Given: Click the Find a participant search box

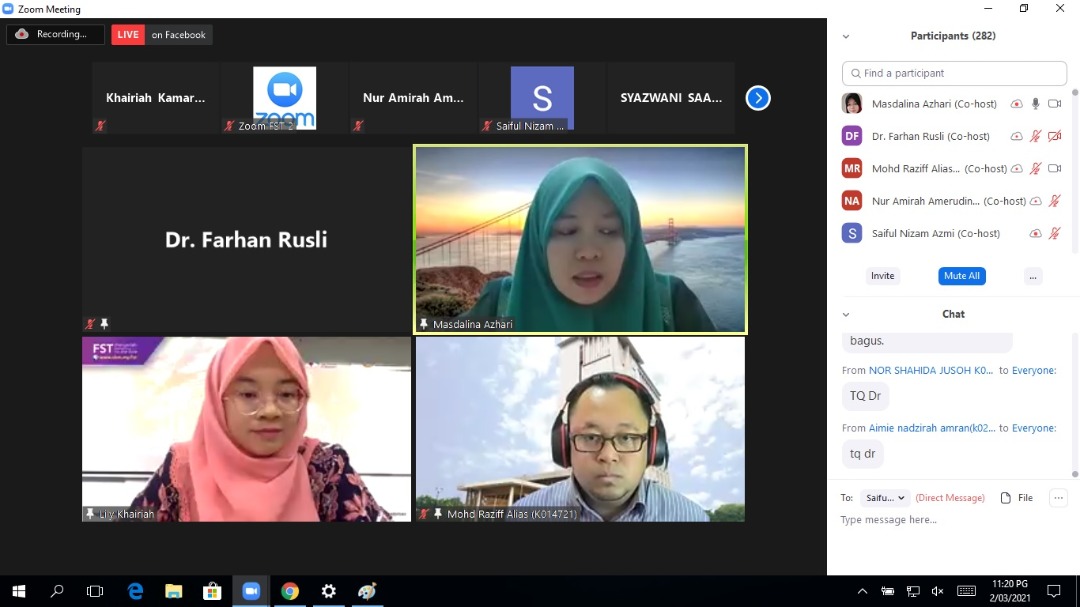Looking at the screenshot, I should tap(954, 73).
